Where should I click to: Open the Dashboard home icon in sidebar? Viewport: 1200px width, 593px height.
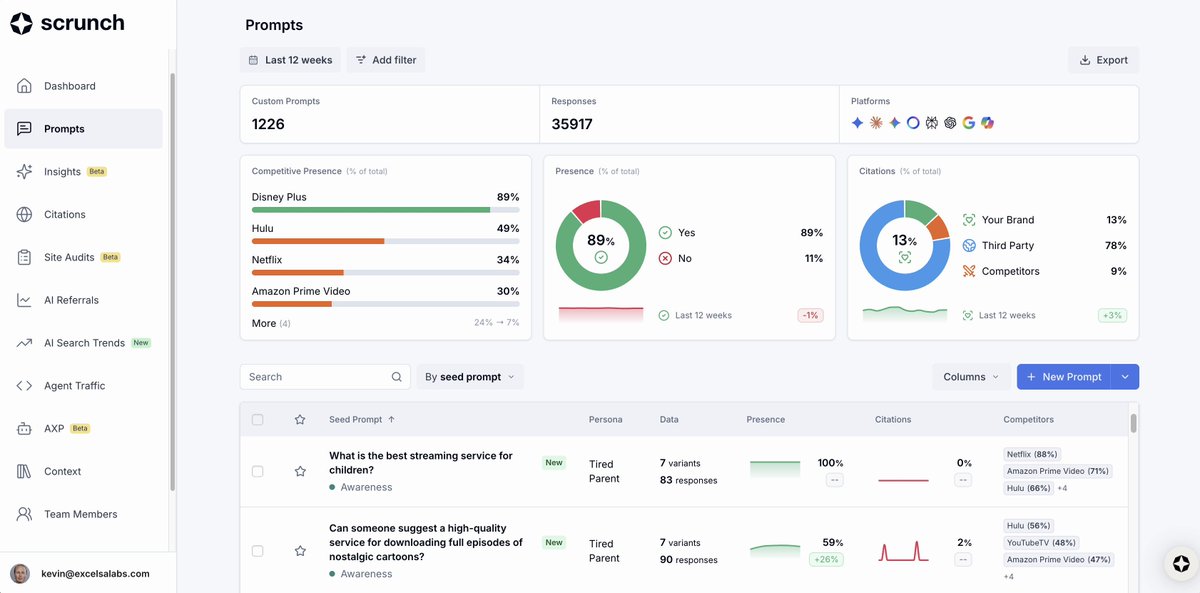click(25, 86)
